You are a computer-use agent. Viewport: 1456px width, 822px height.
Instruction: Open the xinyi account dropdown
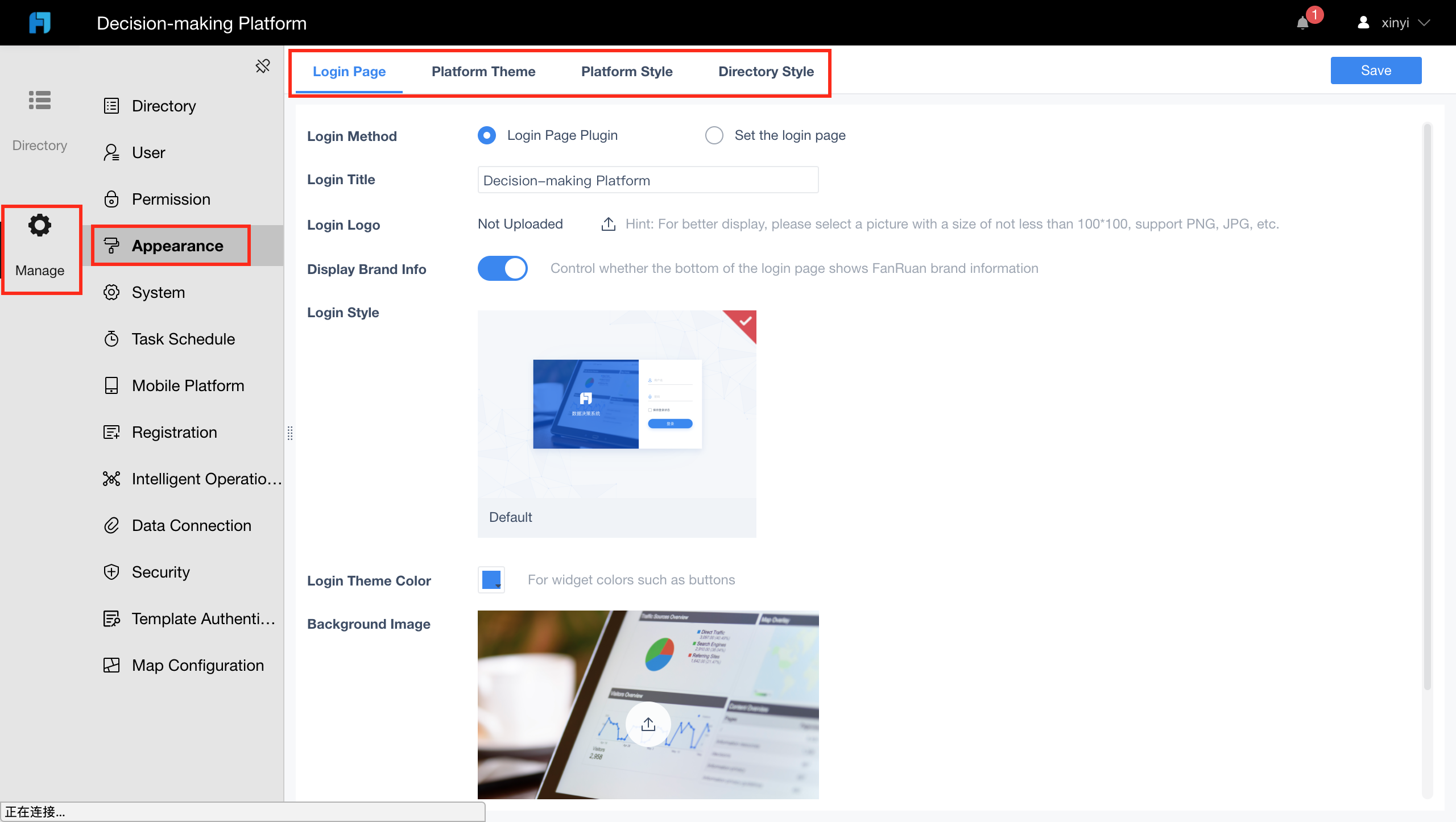(x=1405, y=23)
